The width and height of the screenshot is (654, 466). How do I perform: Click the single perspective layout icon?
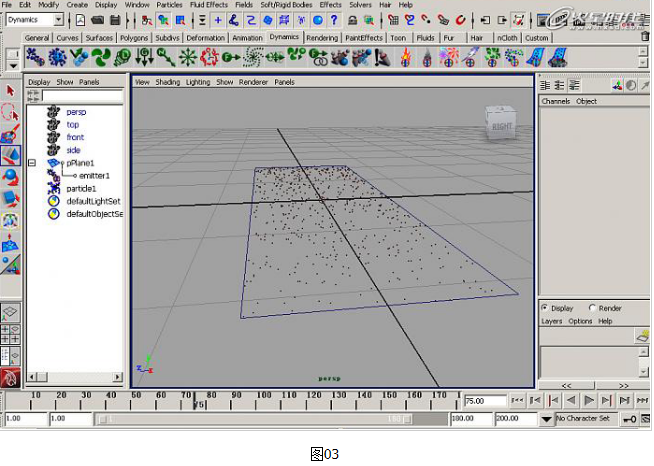pos(10,312)
